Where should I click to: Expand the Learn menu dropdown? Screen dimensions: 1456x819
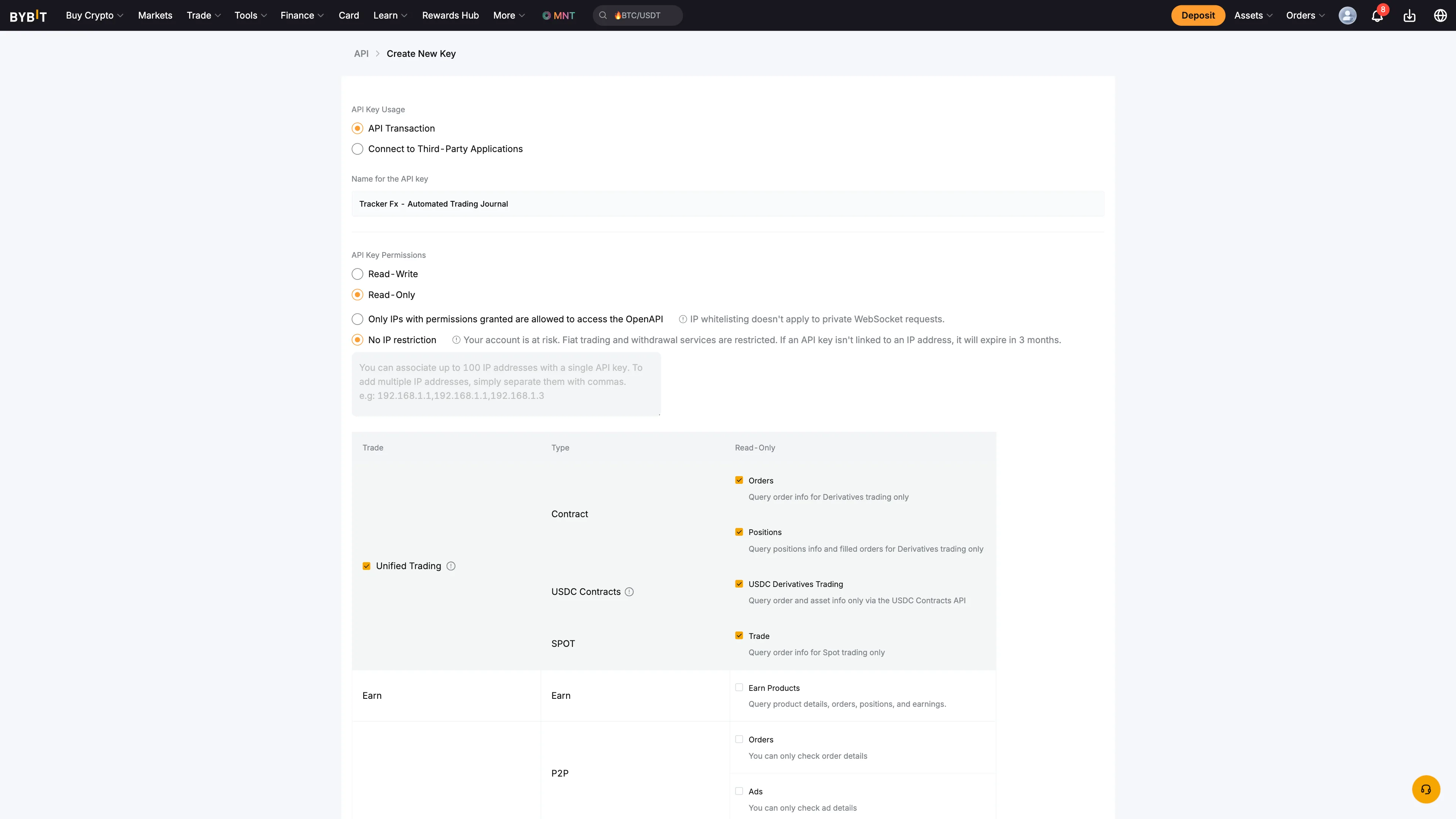pos(390,15)
